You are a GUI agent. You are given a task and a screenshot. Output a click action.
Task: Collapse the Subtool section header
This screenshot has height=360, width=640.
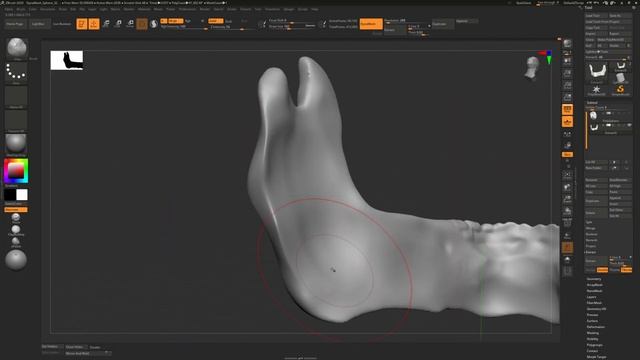592,103
